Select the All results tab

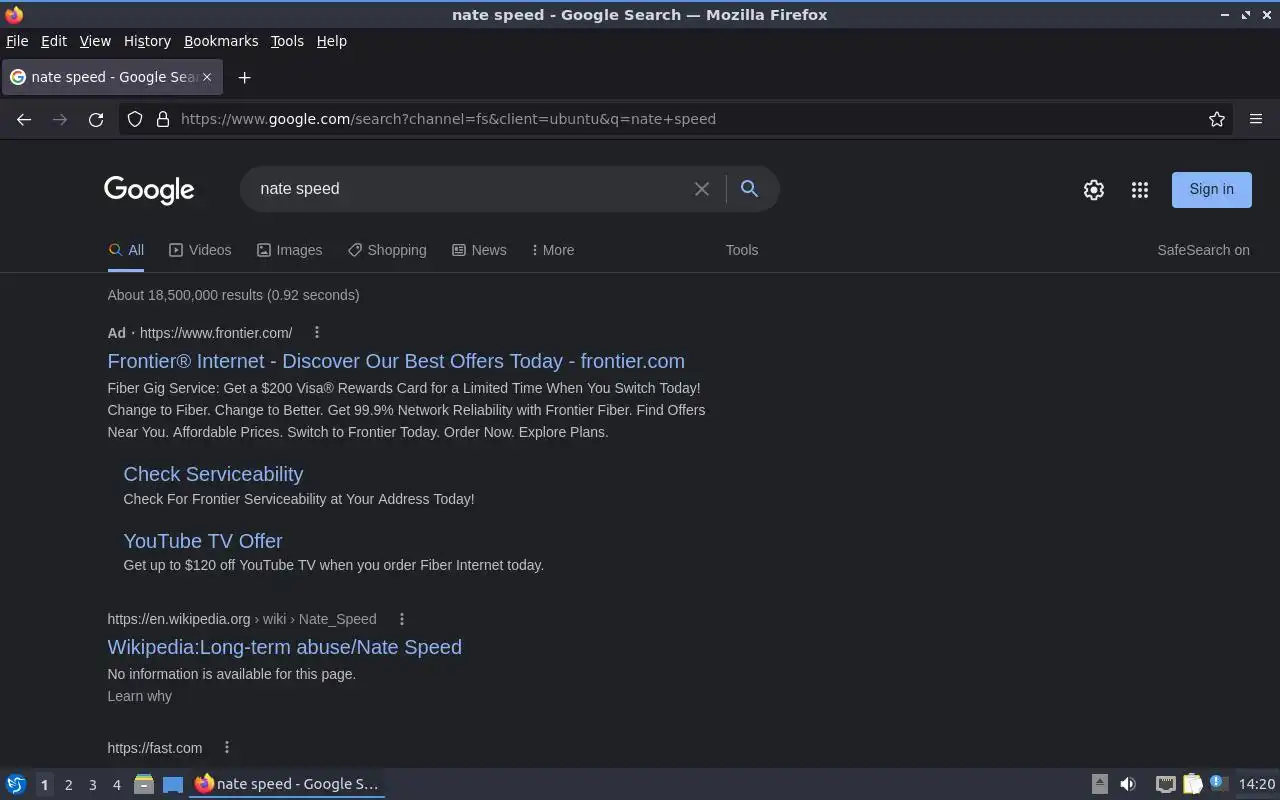[x=126, y=250]
